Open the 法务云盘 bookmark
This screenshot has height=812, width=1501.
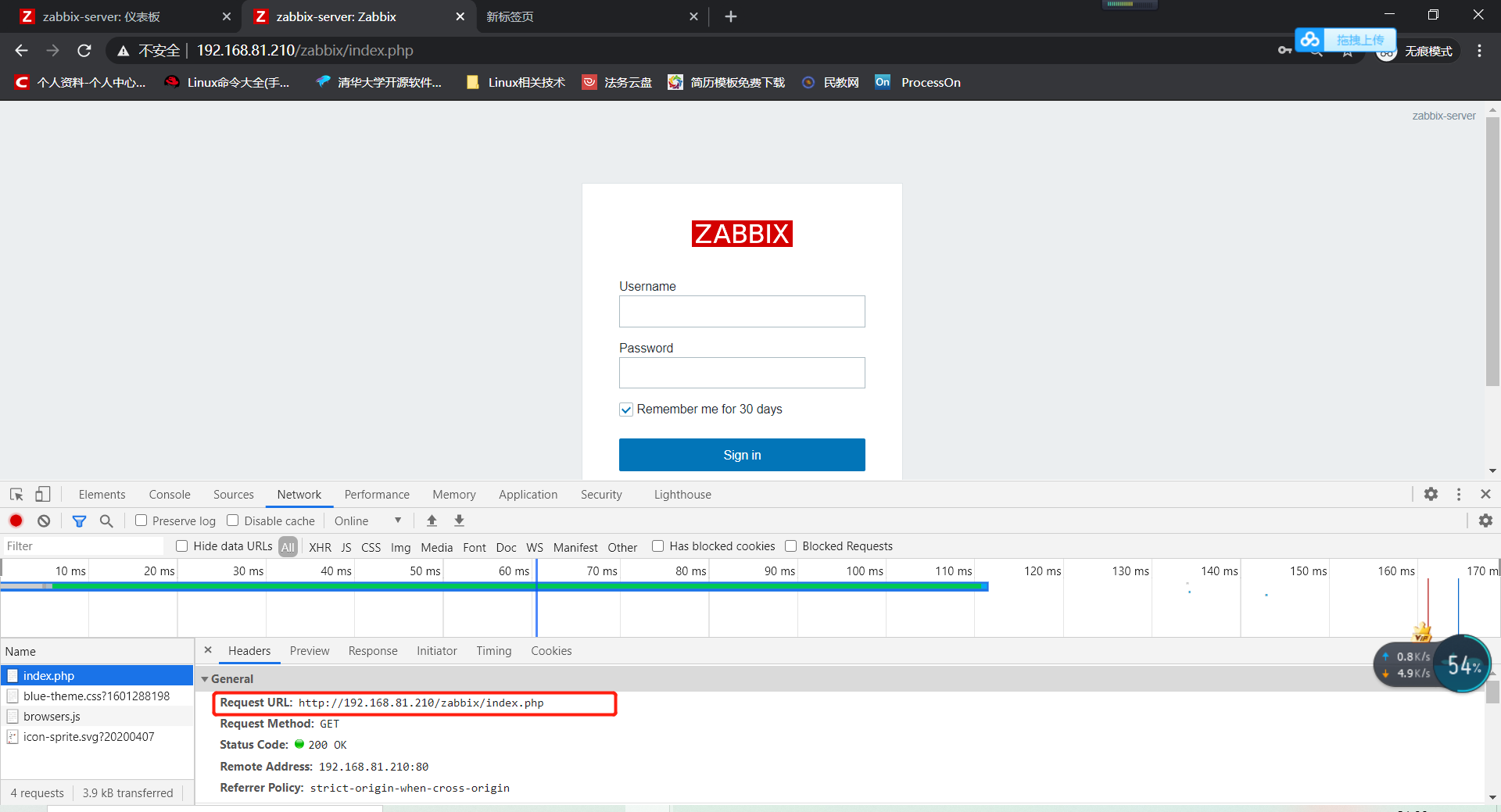(x=617, y=82)
